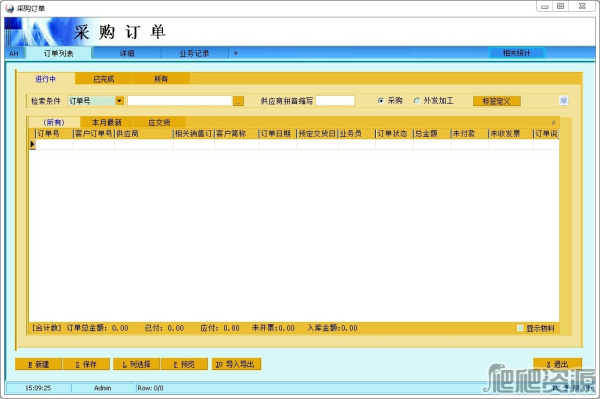This screenshot has height=399, width=600.
Task: Click the 相关销售订 column header
Action: click(x=194, y=134)
